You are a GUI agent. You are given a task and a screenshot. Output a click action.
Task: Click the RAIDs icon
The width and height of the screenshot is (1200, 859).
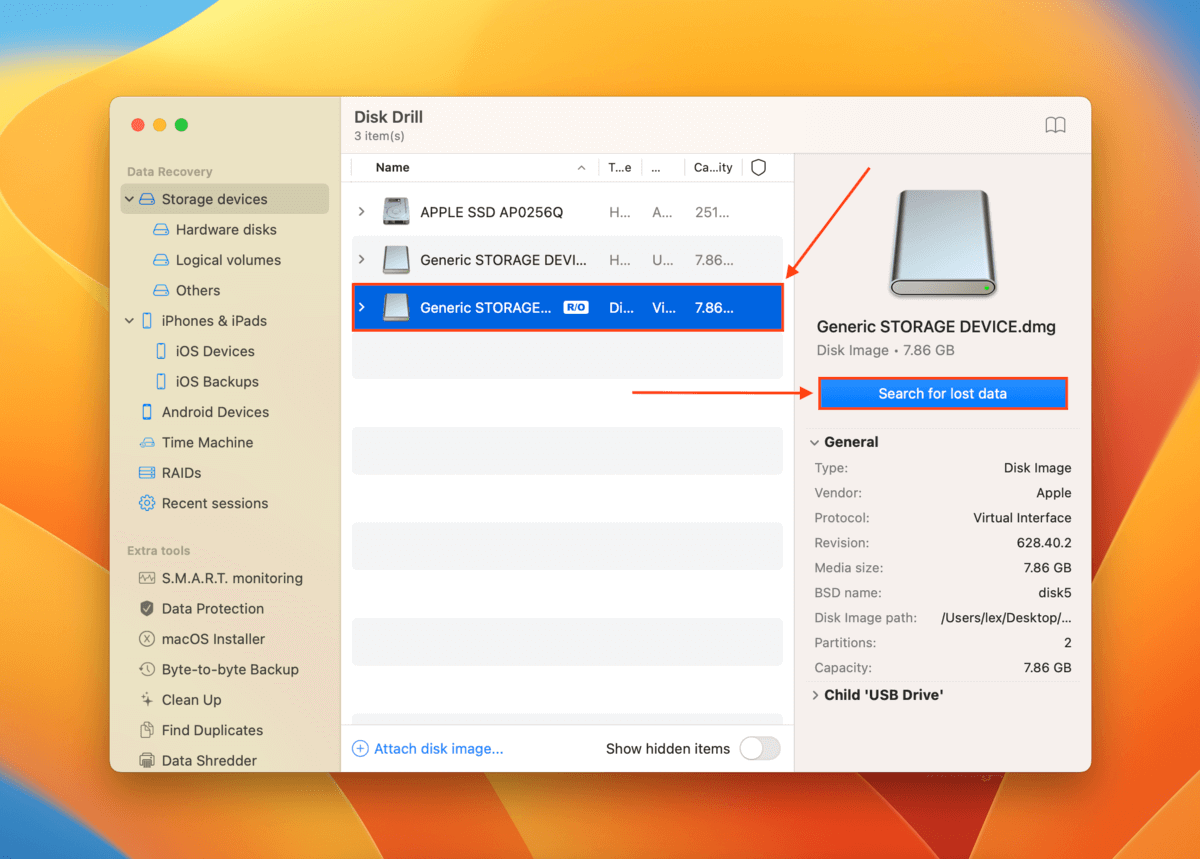click(x=147, y=473)
